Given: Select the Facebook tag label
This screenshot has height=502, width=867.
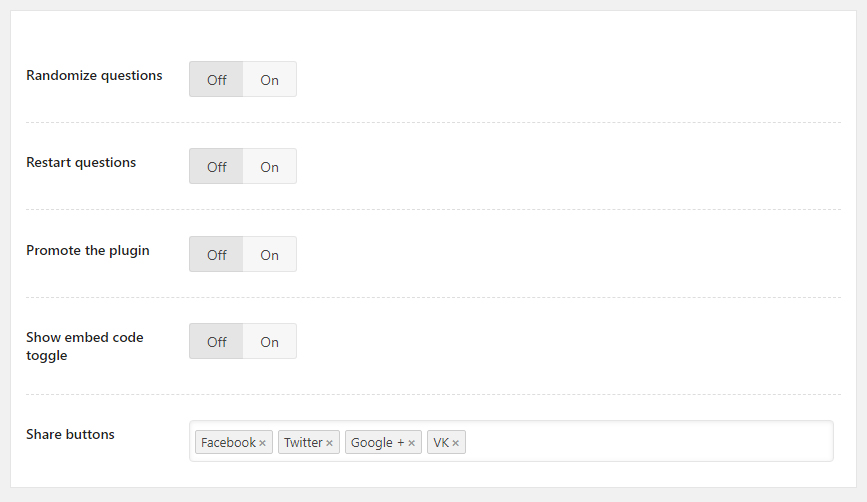Looking at the screenshot, I should [x=228, y=443].
